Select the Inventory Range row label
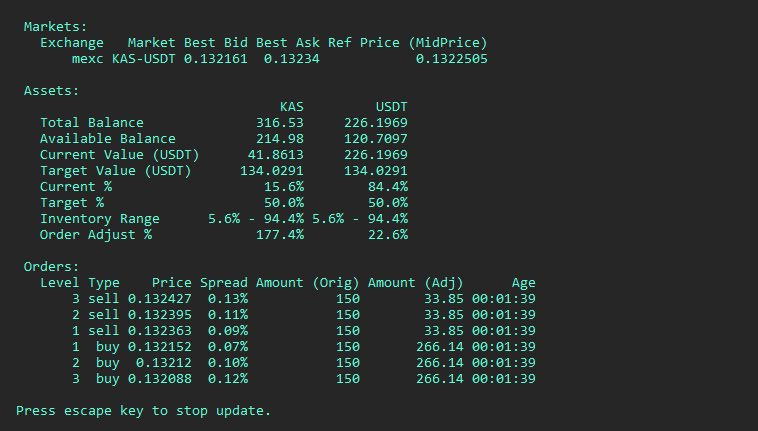The image size is (758, 431). coord(100,219)
